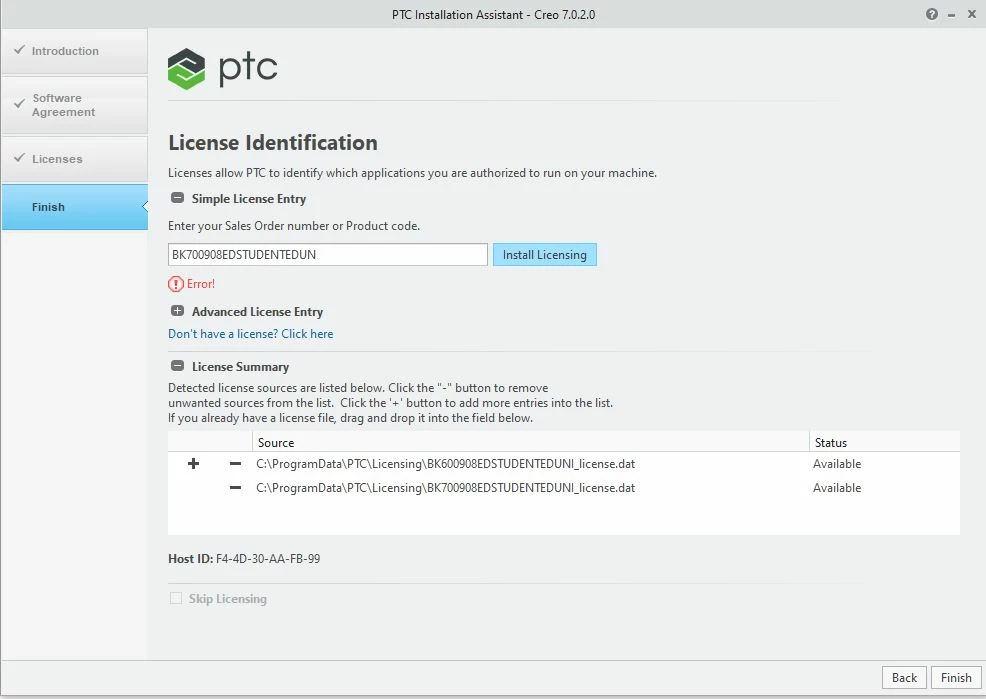Close the PTC Installation Assistant window
986x699 pixels.
[972, 14]
